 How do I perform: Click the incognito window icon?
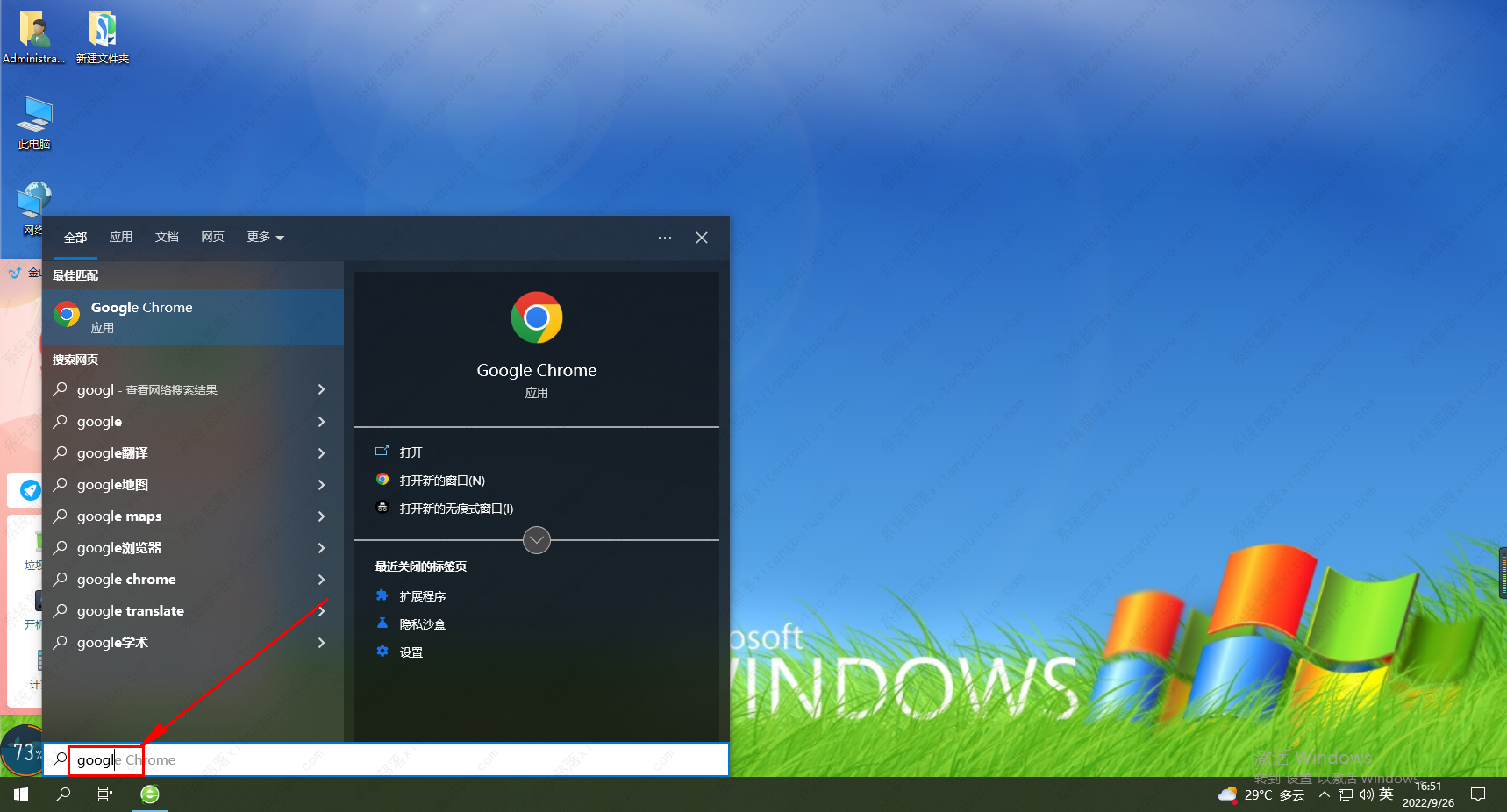[382, 508]
